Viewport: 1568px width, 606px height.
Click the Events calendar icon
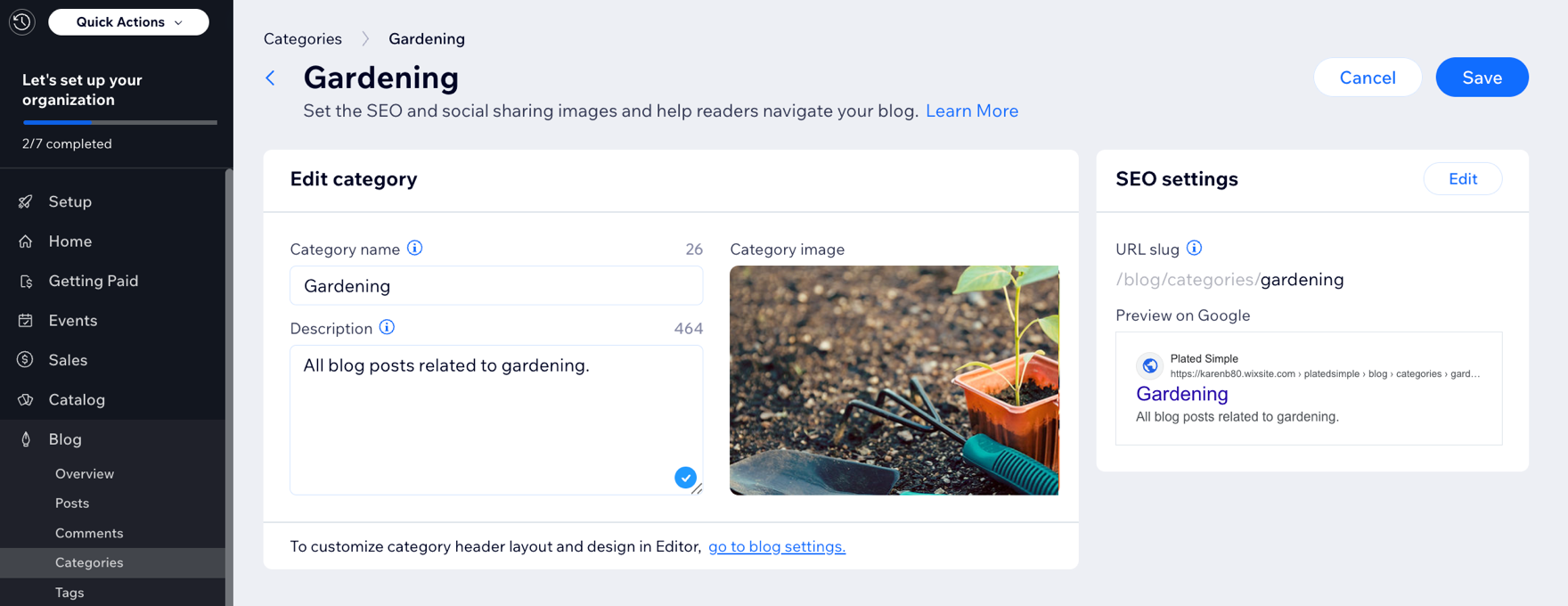click(x=26, y=321)
